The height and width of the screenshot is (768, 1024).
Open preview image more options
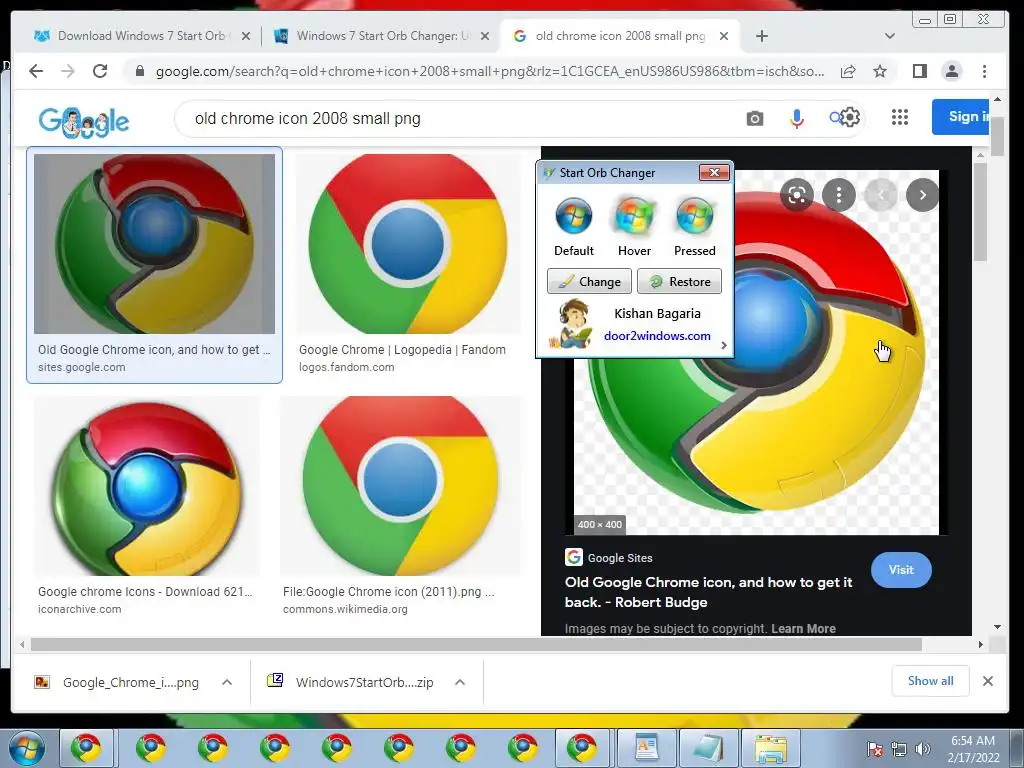pyautogui.click(x=839, y=195)
